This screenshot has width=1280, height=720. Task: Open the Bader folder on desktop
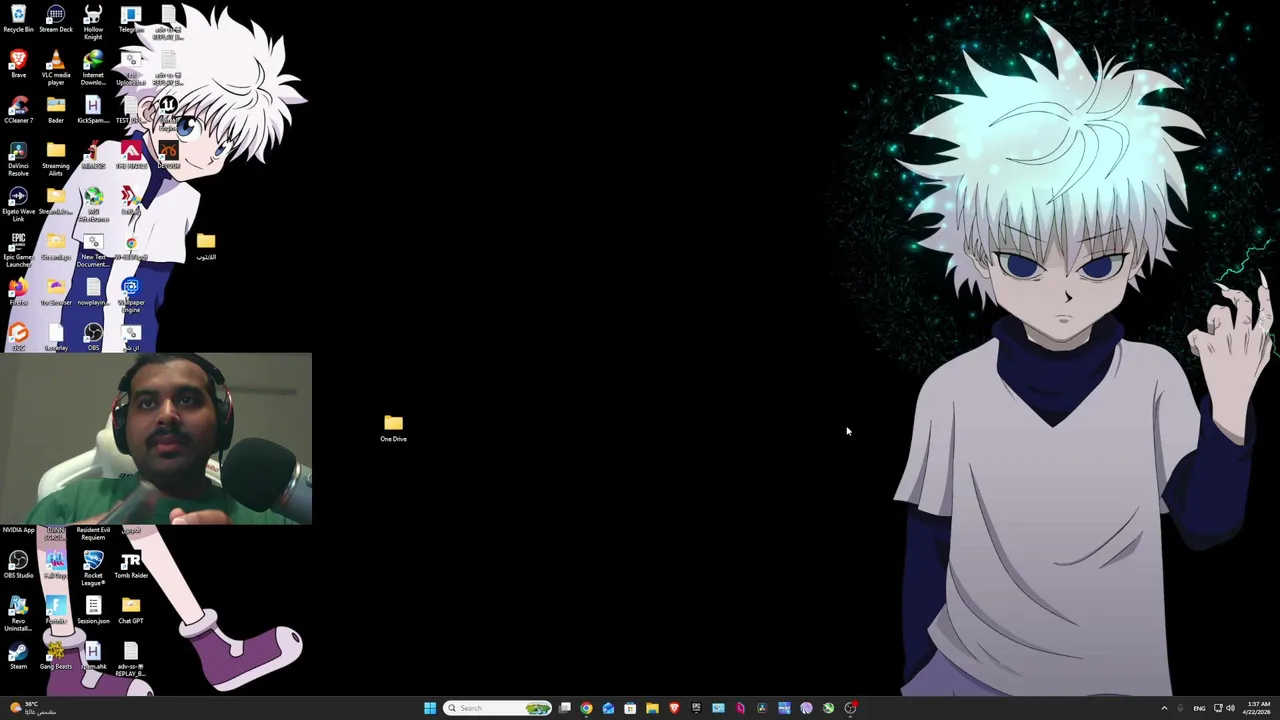coord(56,110)
